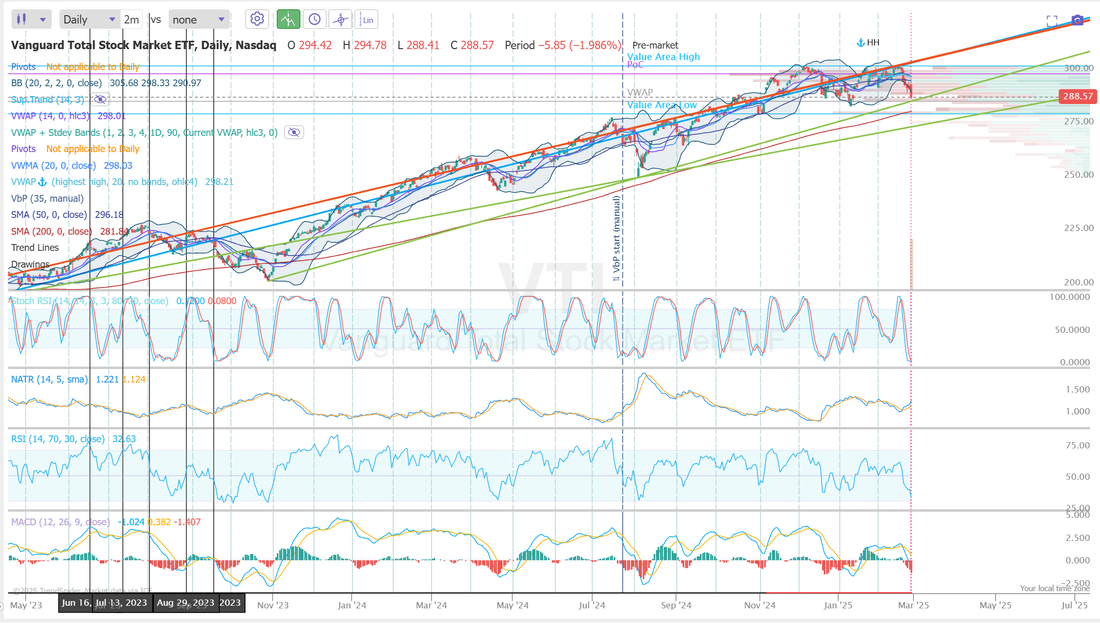Select the SMA (50, 0, close) label

49,215
